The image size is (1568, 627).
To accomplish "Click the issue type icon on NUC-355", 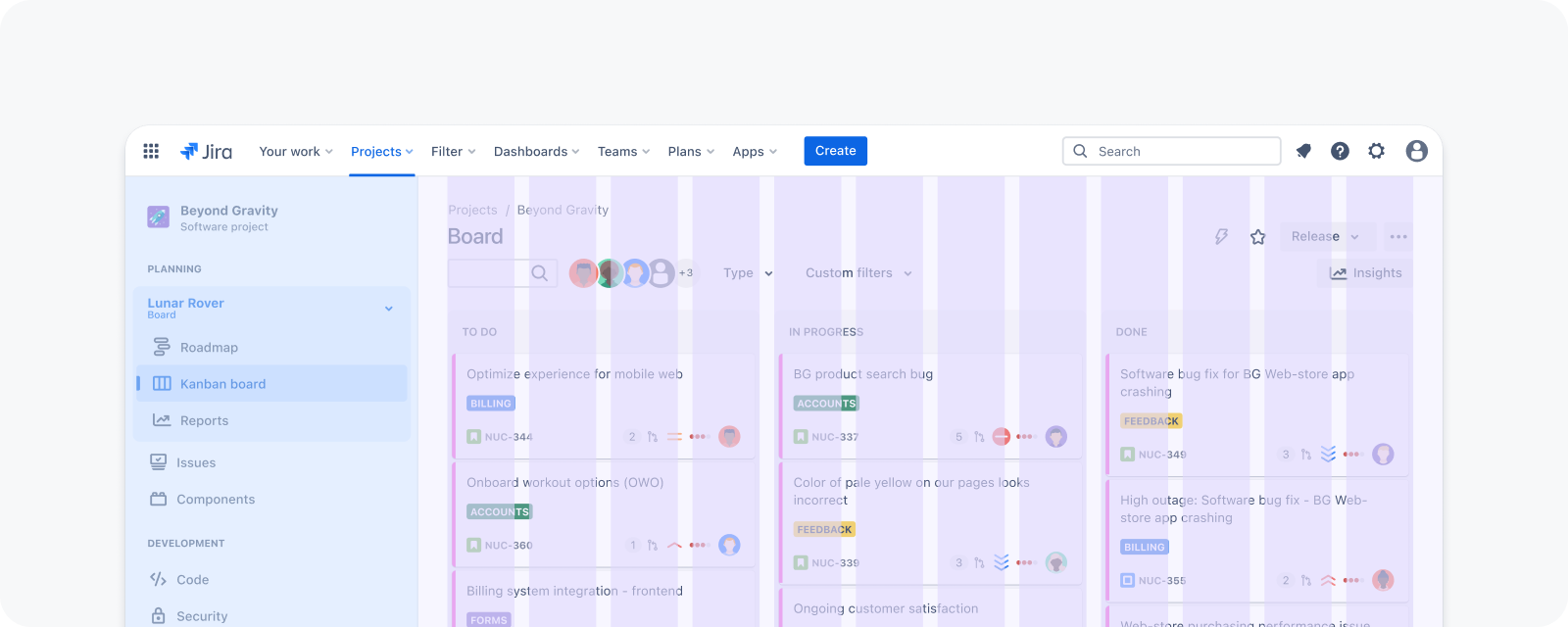I will [1128, 580].
